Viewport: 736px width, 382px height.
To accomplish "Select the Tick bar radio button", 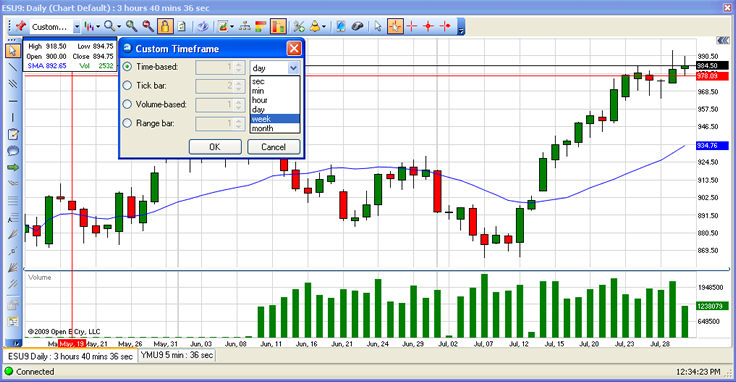I will click(127, 85).
